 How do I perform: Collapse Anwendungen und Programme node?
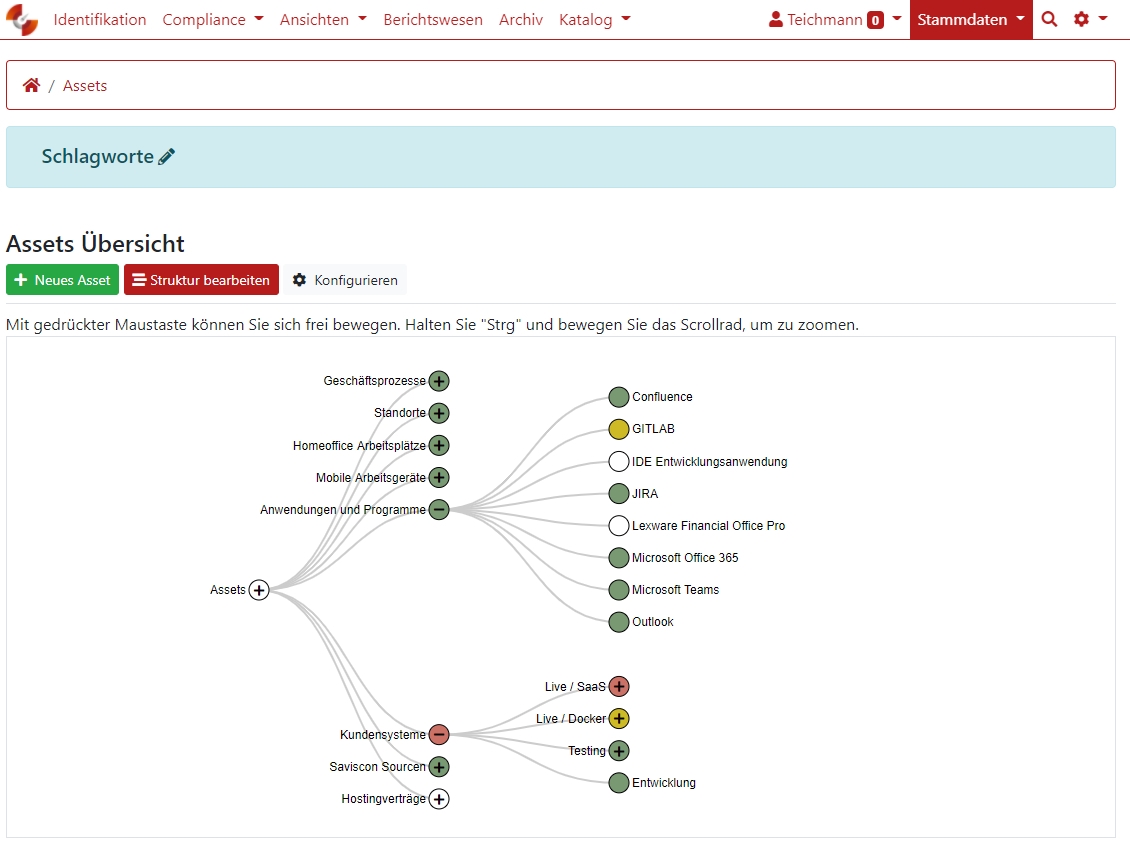pyautogui.click(x=439, y=509)
